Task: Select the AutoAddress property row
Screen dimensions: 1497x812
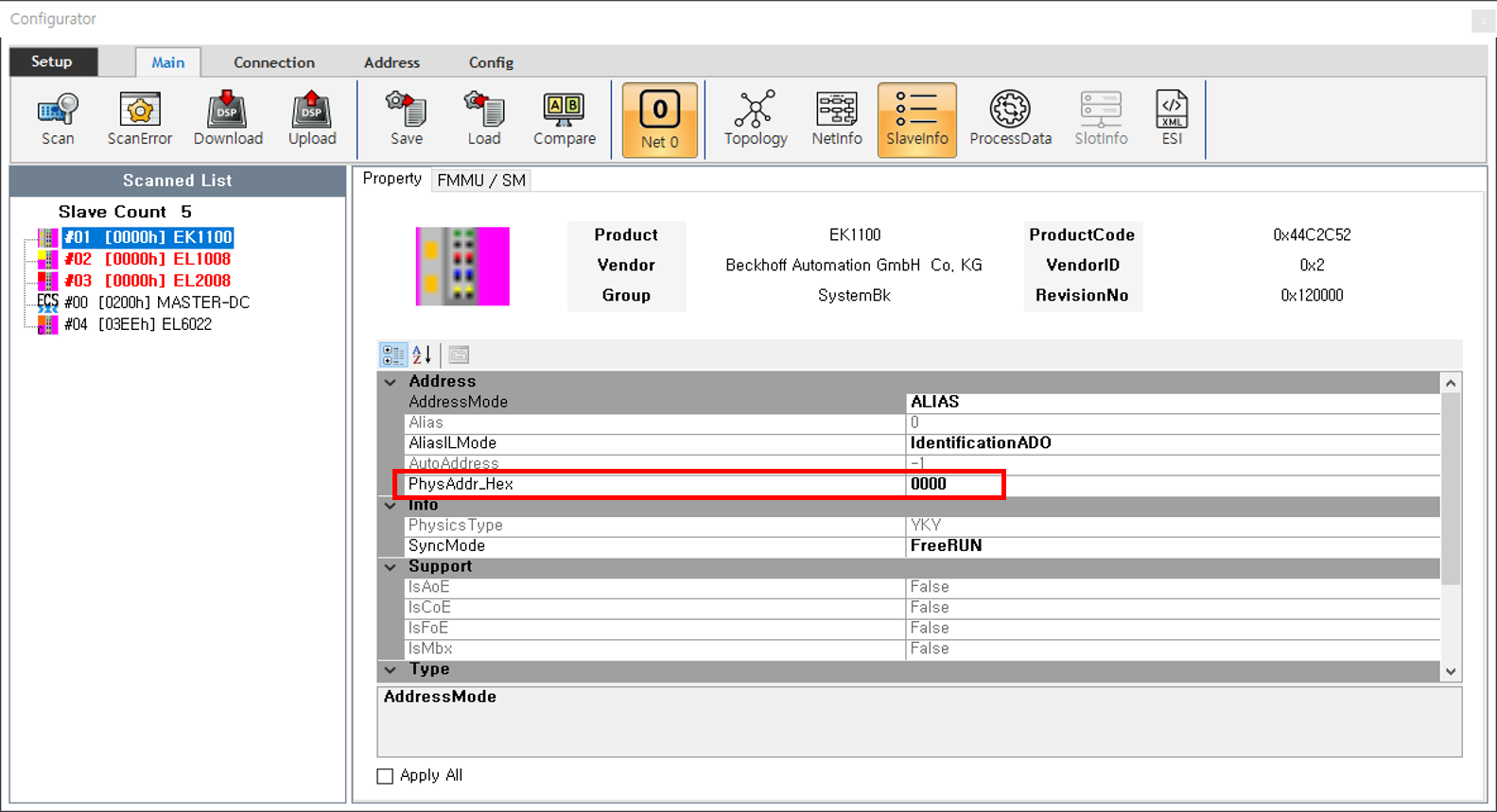Action: point(922,463)
